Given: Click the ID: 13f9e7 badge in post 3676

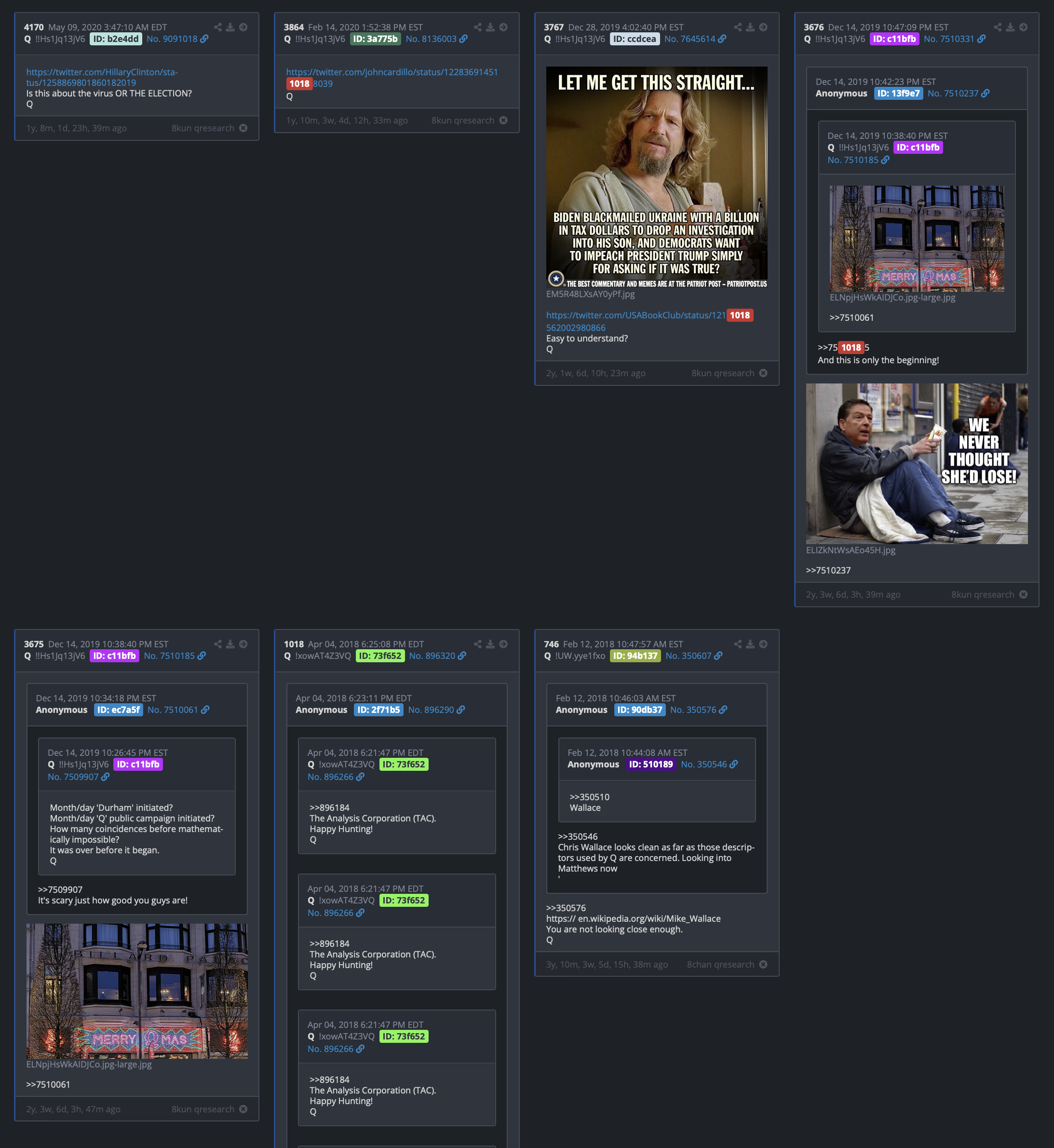Looking at the screenshot, I should point(898,93).
